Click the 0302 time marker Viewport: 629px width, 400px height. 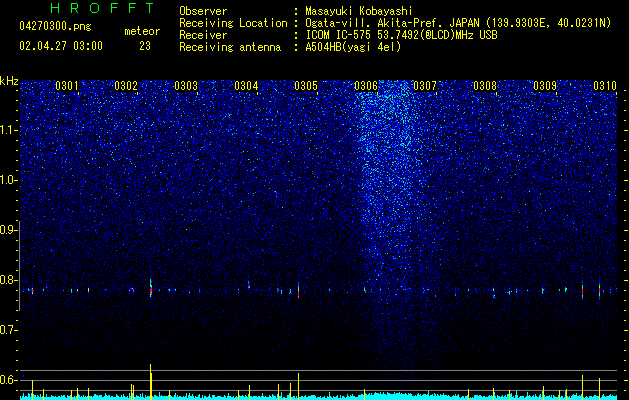[126, 86]
